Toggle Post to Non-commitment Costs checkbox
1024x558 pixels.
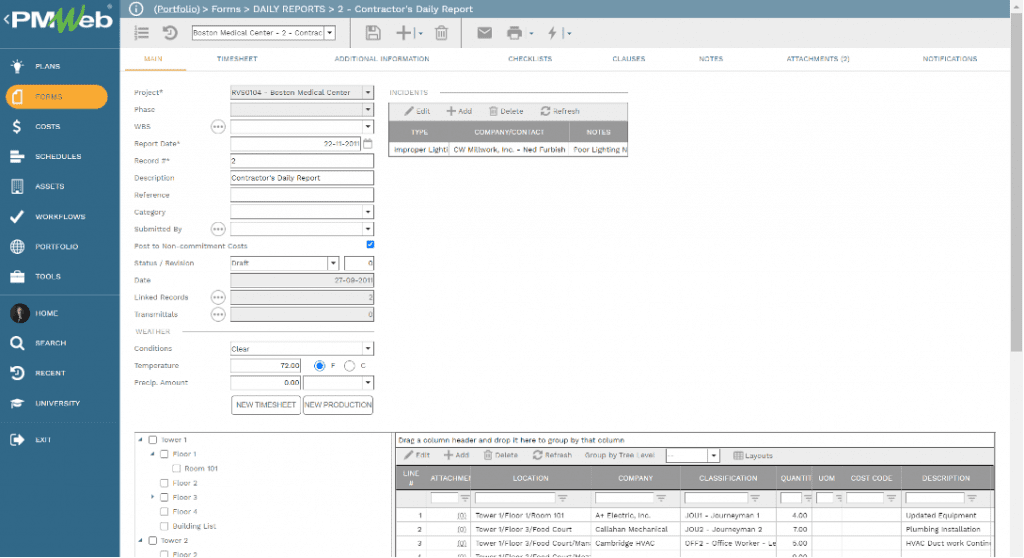[370, 244]
